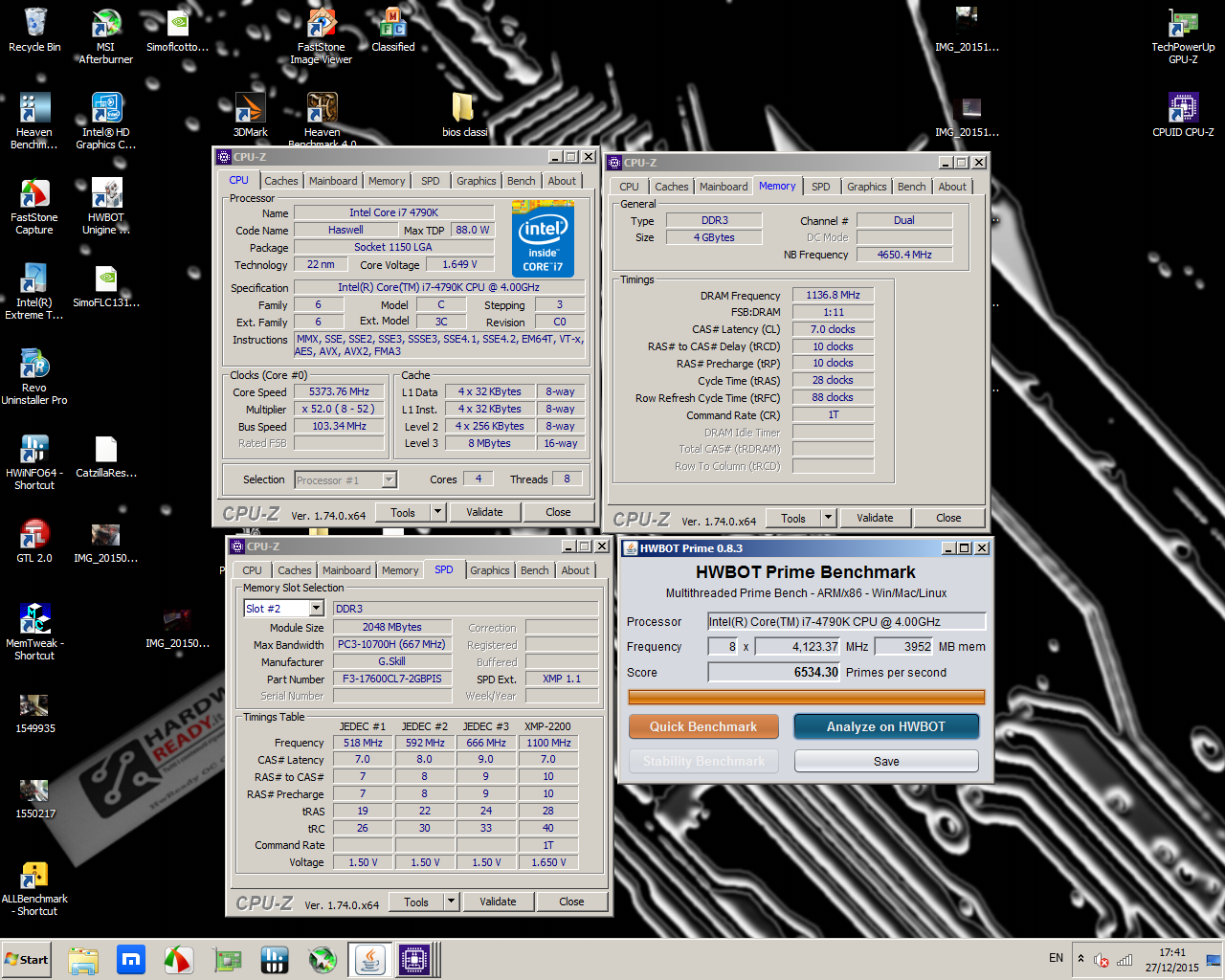Viewport: 1225px width, 980px height.
Task: Click the HWBOT Processor name field
Action: pyautogui.click(x=846, y=621)
